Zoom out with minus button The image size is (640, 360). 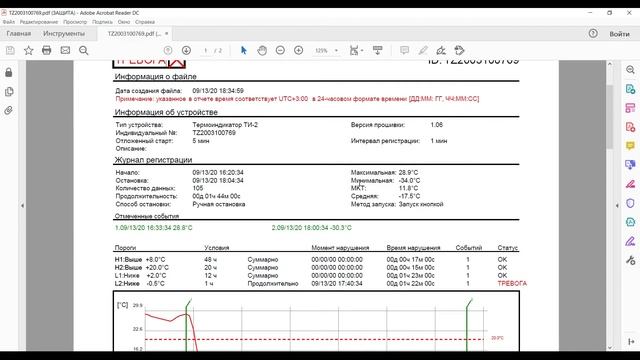pyautogui.click(x=280, y=50)
